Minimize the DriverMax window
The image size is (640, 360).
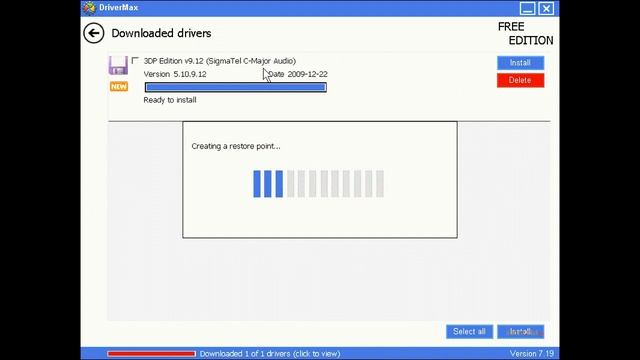pyautogui.click(x=527, y=8)
